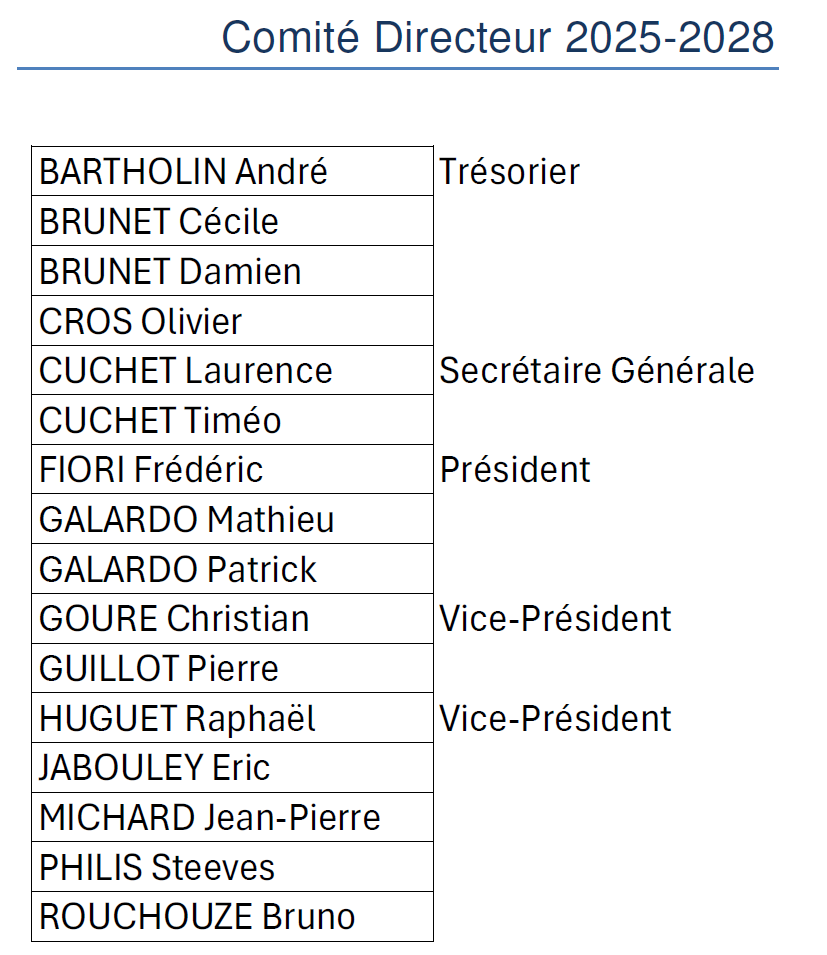
Task: Click the MICHARD Jean-Pierre cell
Action: 232,817
